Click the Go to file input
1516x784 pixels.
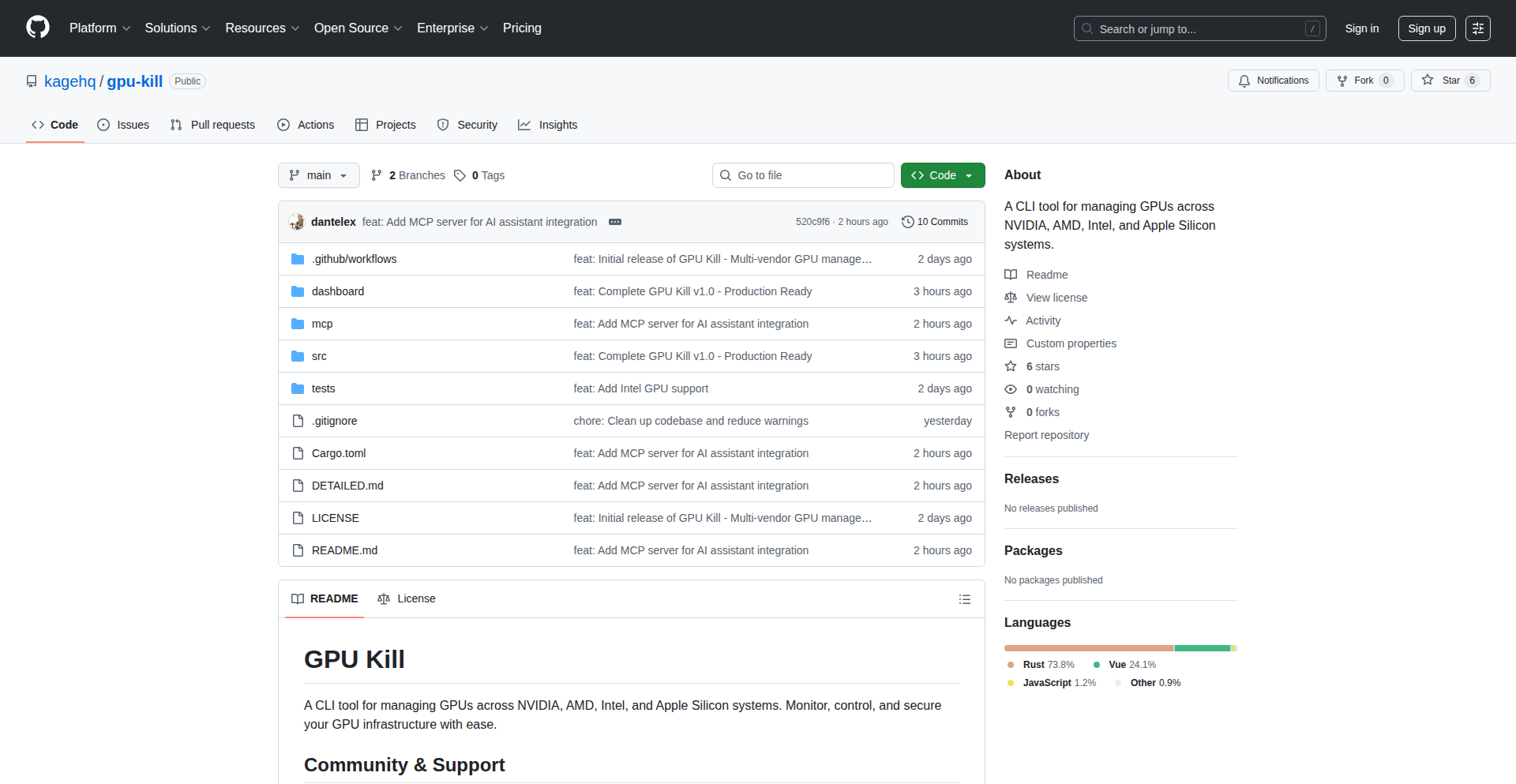pyautogui.click(x=803, y=175)
